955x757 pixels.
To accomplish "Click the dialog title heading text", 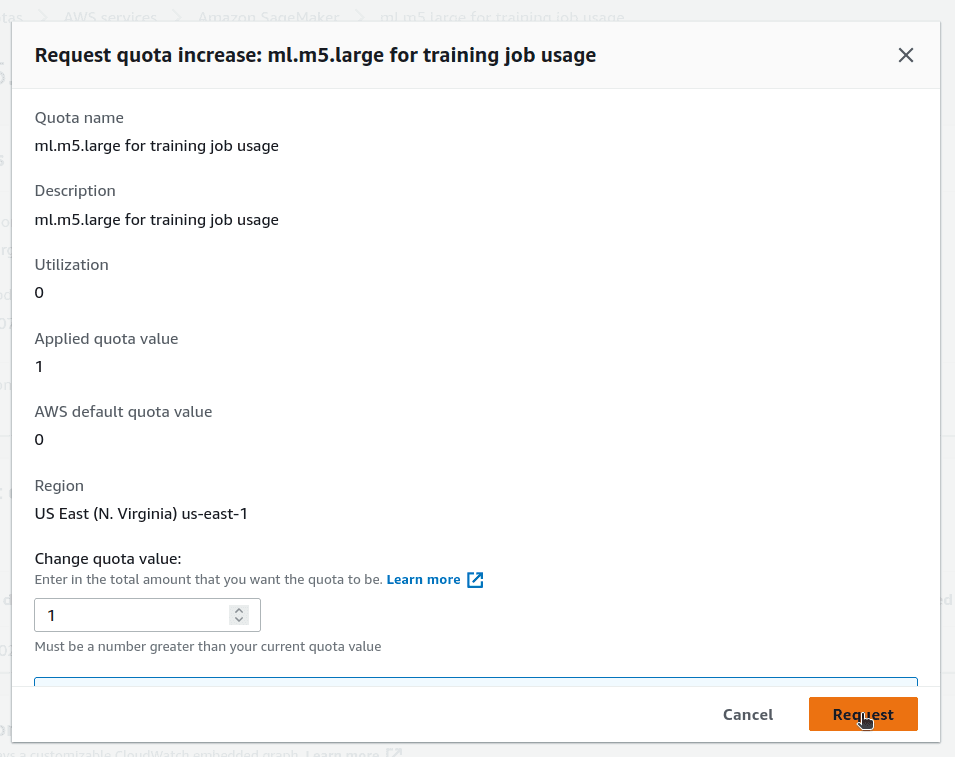I will click(x=315, y=55).
